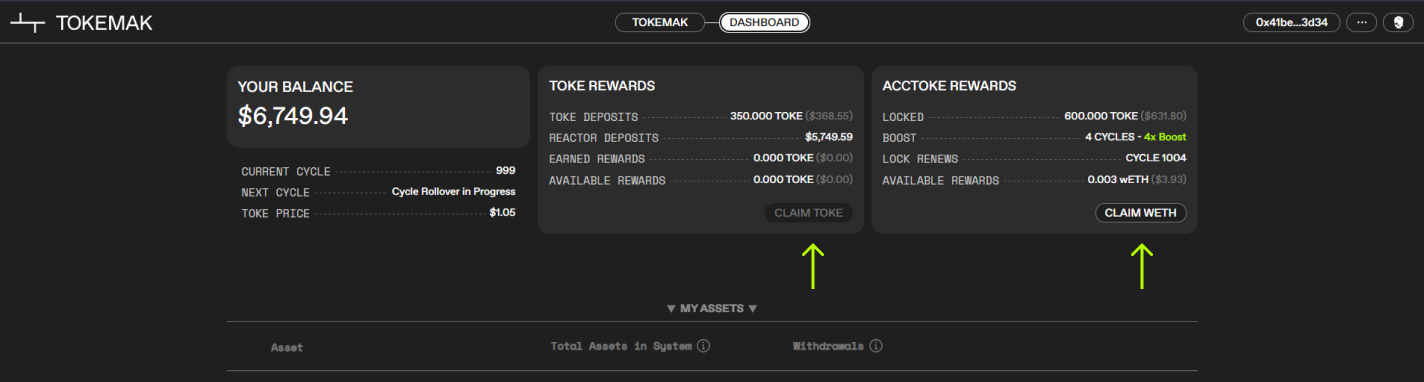
Task: Click info icon next to Withdrawals
Action: (x=875, y=346)
